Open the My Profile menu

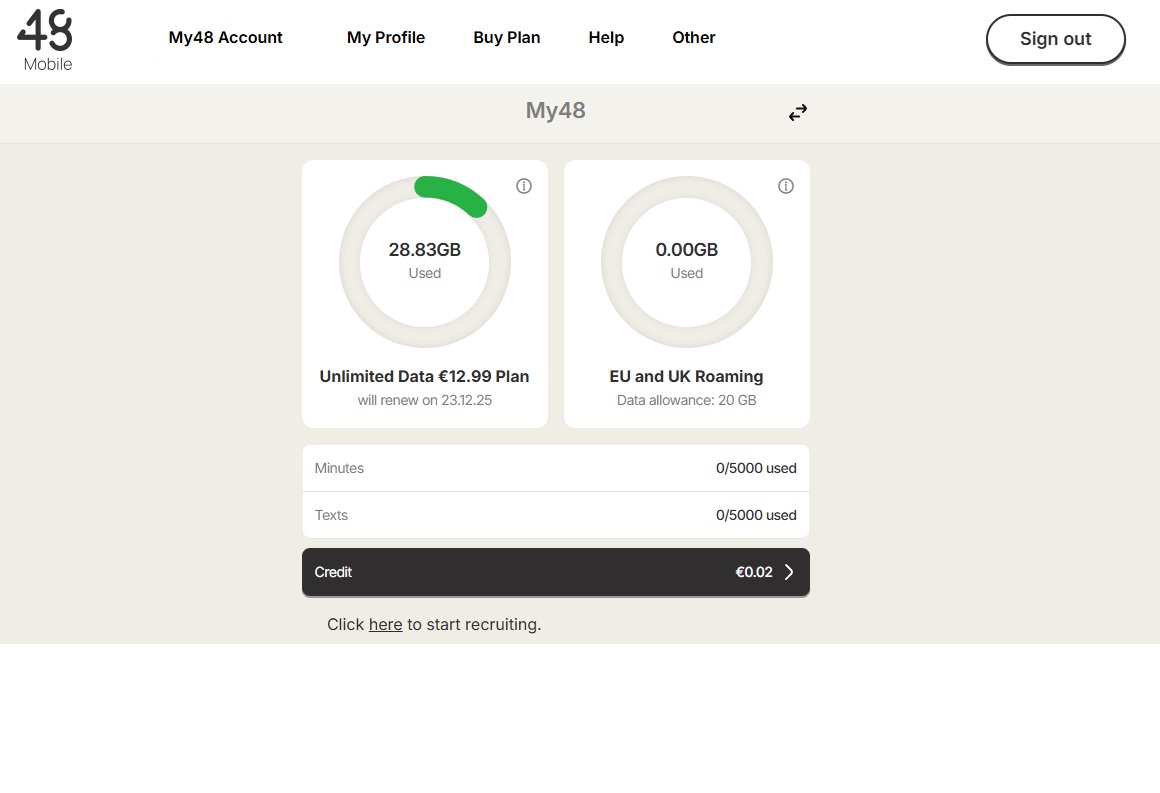386,38
